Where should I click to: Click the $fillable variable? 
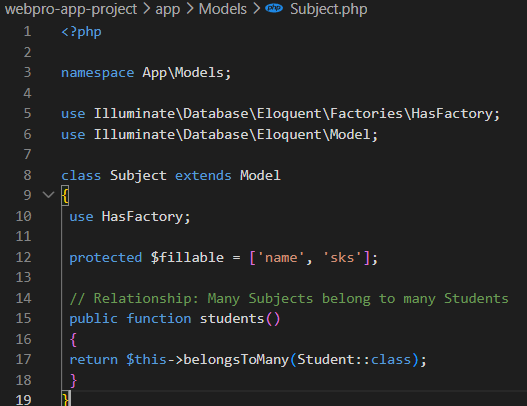187,257
